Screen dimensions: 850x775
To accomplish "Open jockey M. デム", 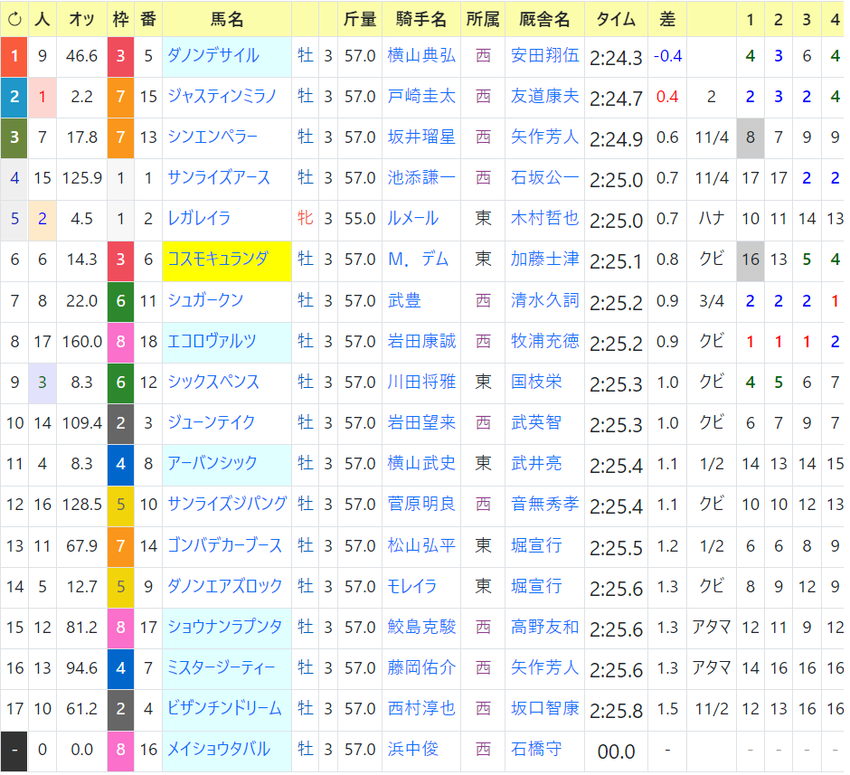I will pos(418,259).
